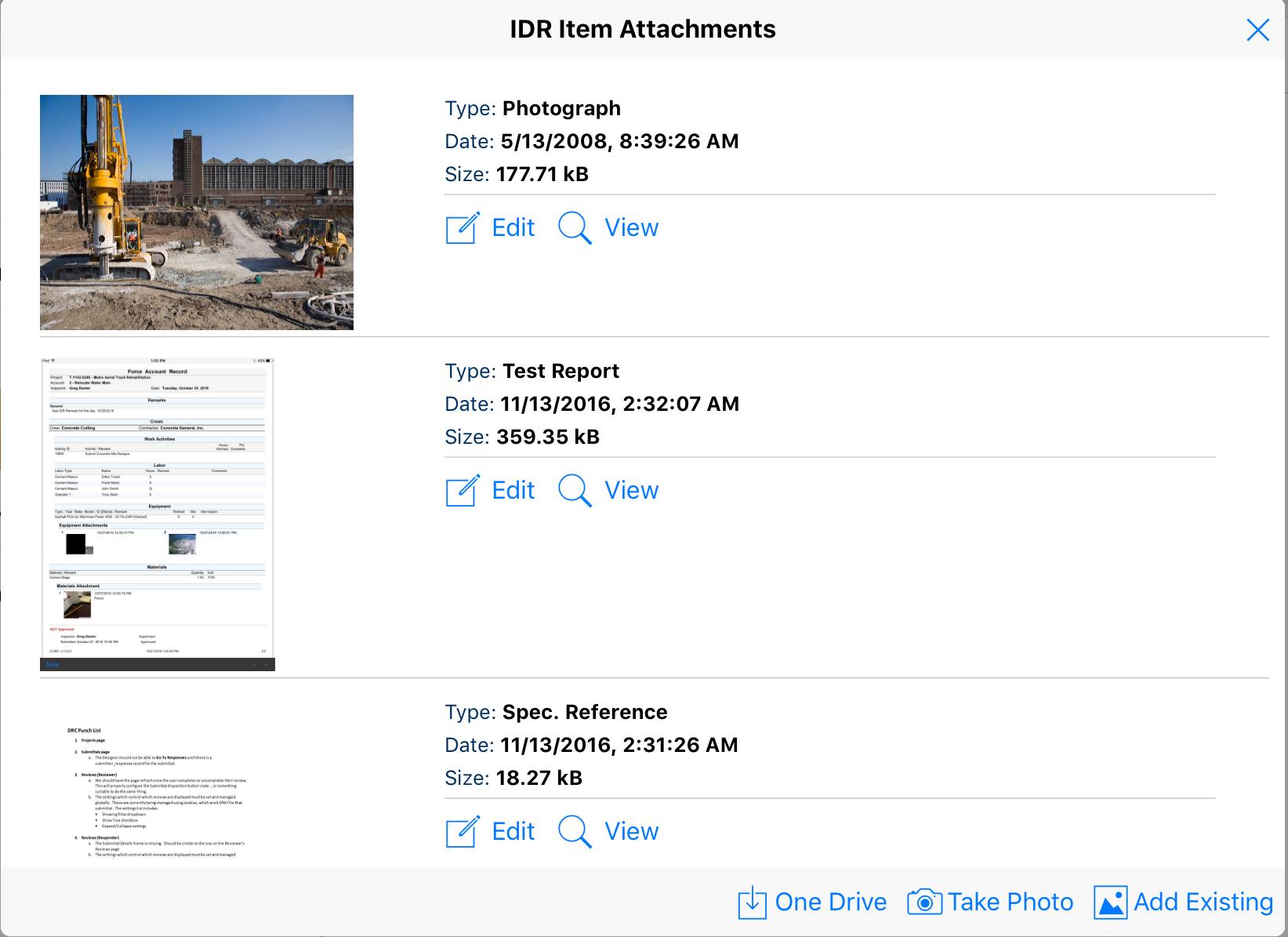Click the magnifier view icon for the Photograph
Image resolution: width=1288 pixels, height=937 pixels.
(575, 228)
